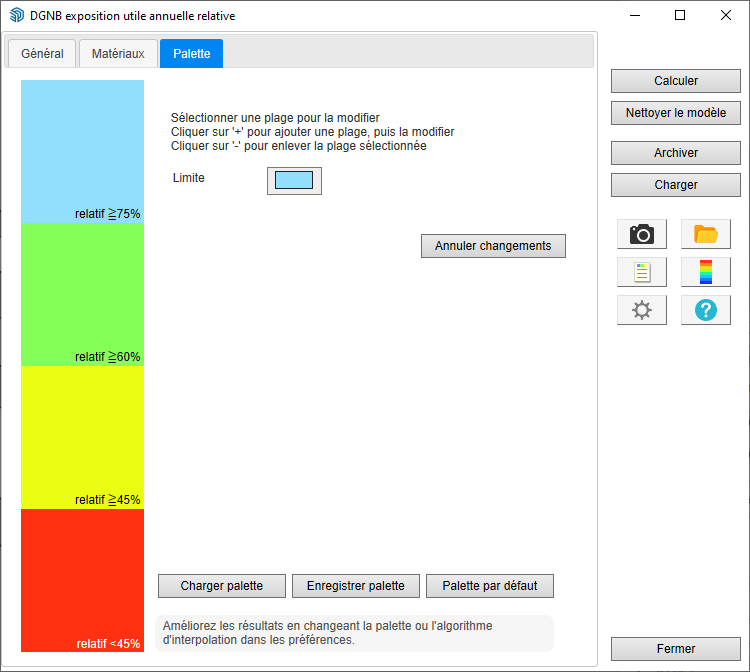
Task: Click the 'Limite' label
Action: (x=188, y=178)
